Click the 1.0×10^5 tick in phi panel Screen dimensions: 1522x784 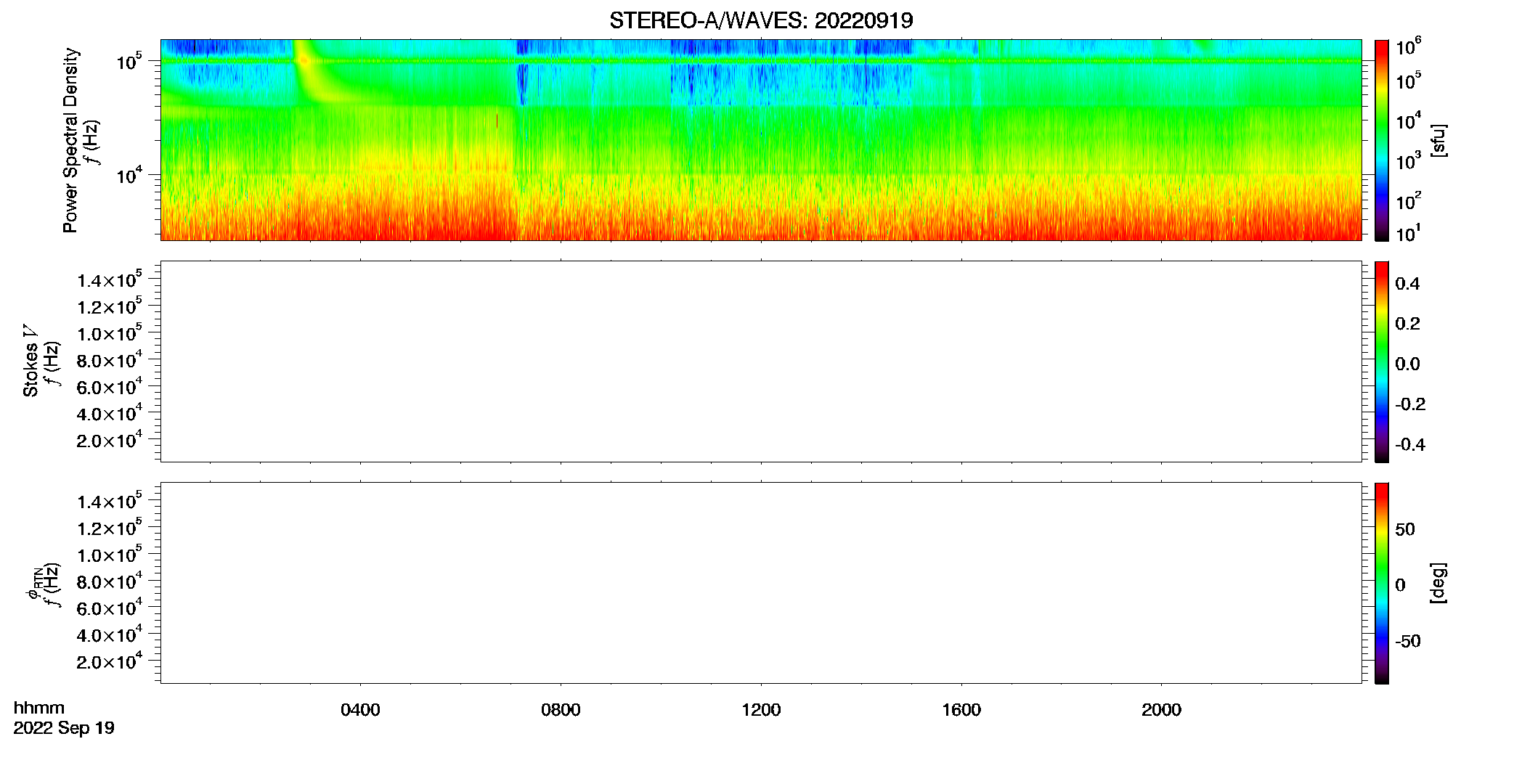point(110,554)
